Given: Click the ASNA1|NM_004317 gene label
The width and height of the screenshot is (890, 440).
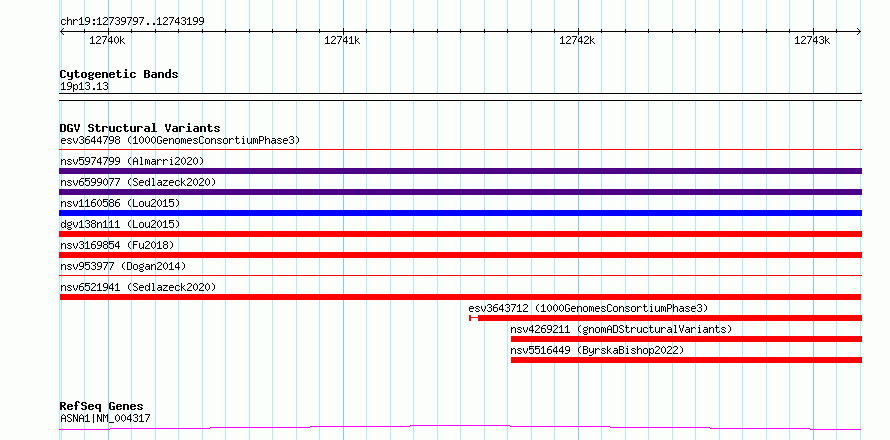Looking at the screenshot, I should pos(105,418).
